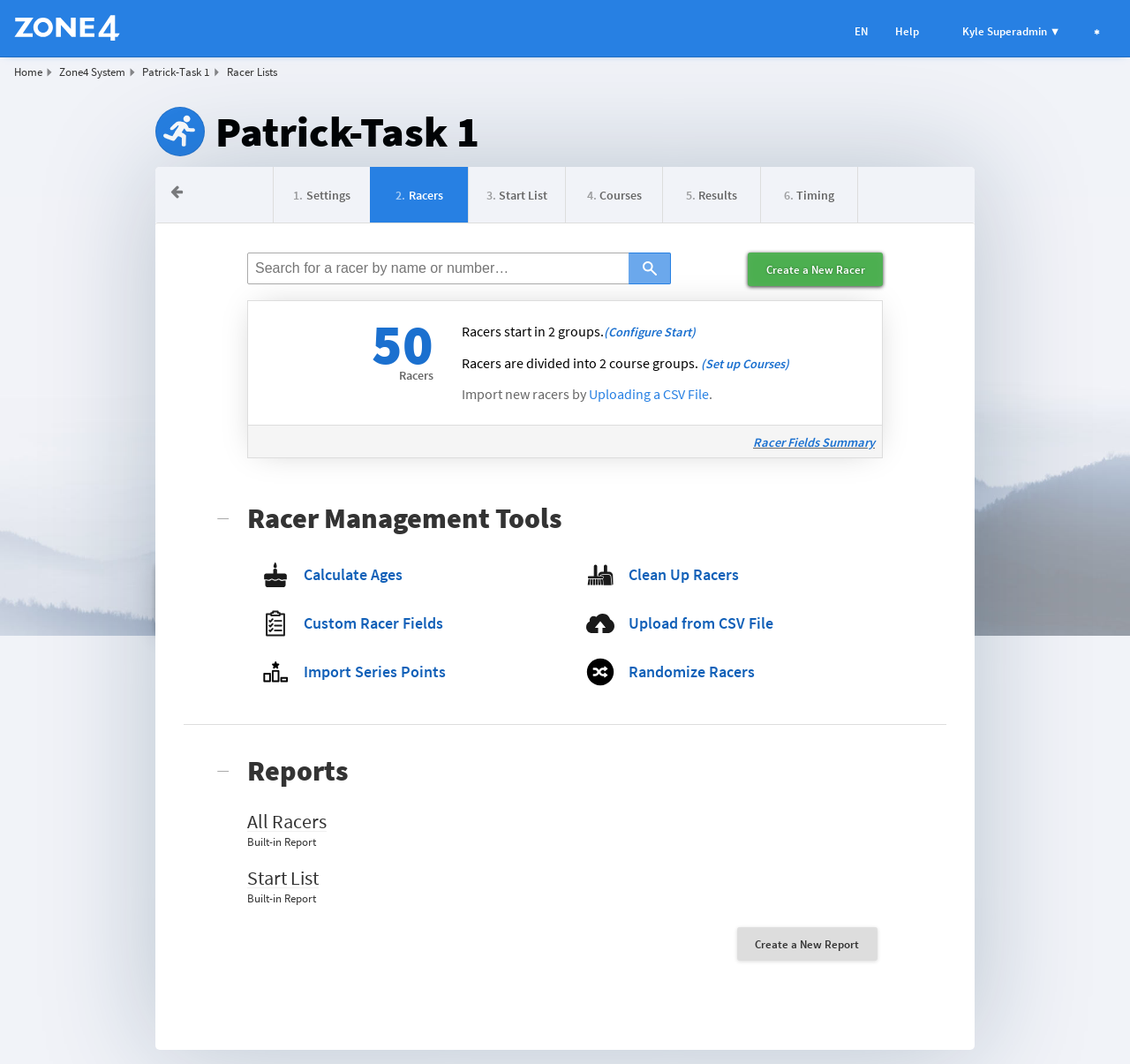This screenshot has width=1130, height=1064.
Task: Open the Racer Fields Summary link
Action: click(x=814, y=442)
